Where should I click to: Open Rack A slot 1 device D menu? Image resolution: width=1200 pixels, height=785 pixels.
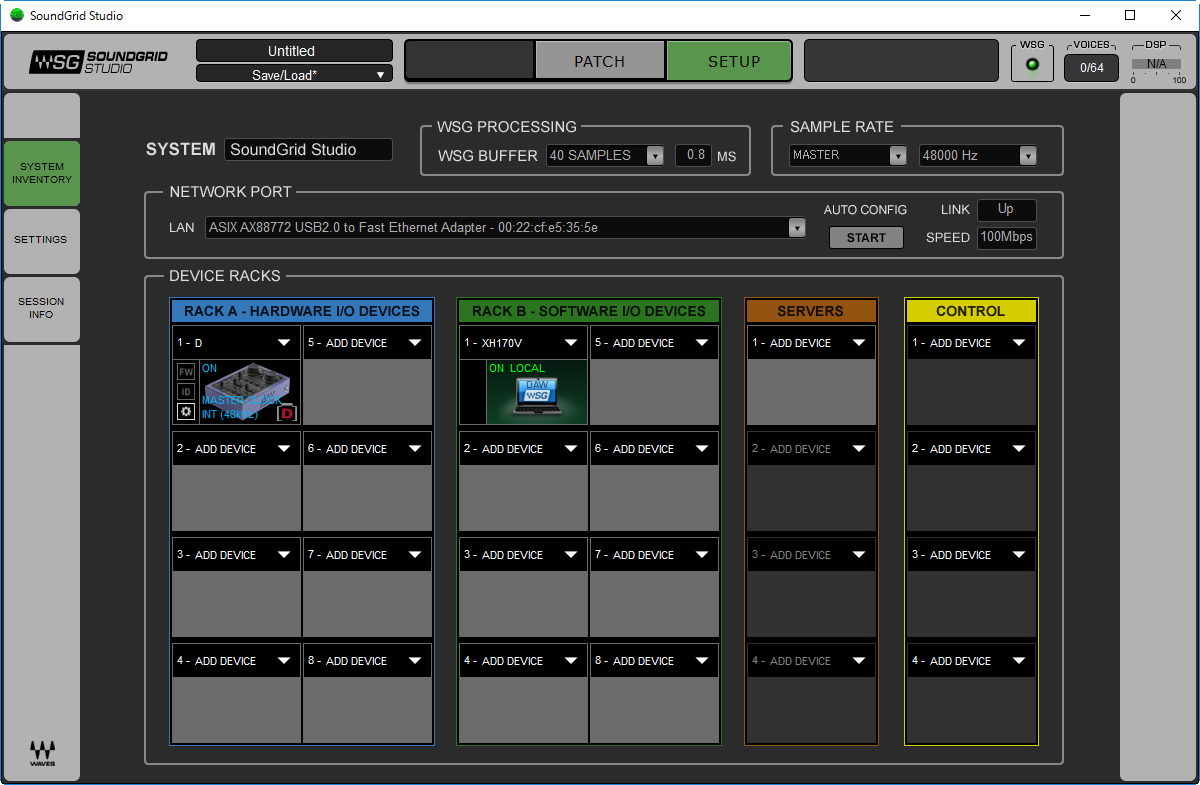click(236, 343)
